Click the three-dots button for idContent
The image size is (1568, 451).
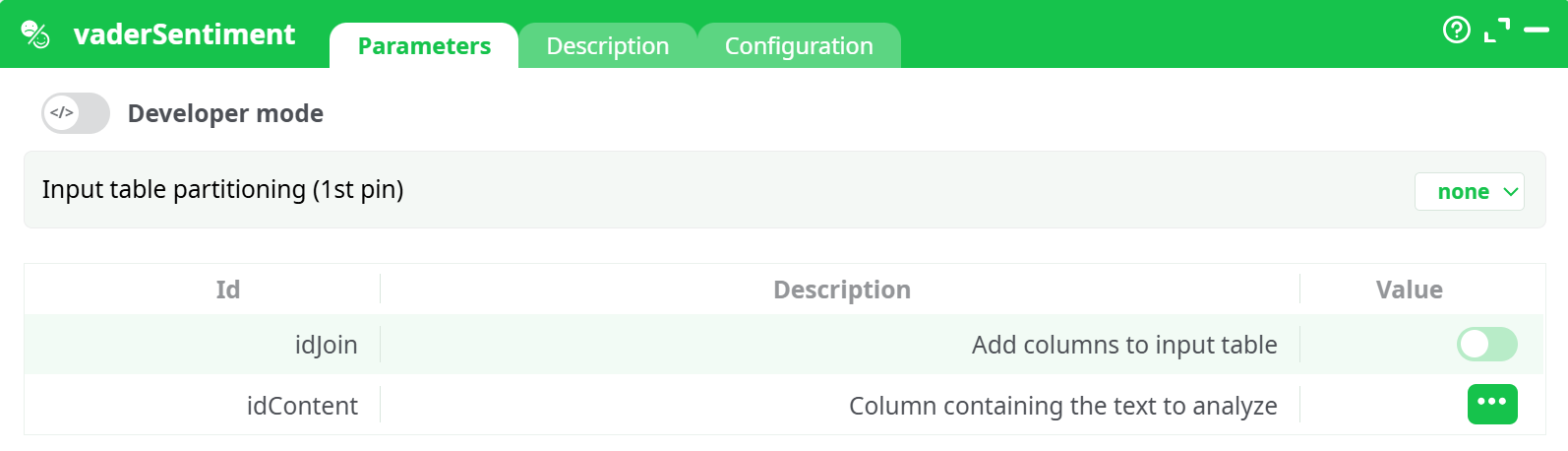point(1491,404)
